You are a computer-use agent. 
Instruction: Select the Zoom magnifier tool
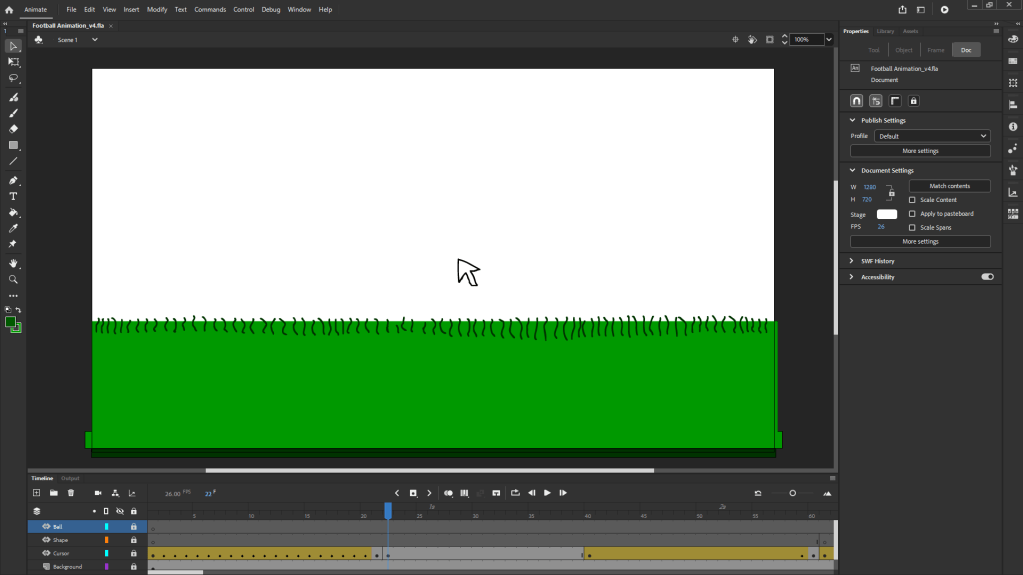pyautogui.click(x=13, y=280)
